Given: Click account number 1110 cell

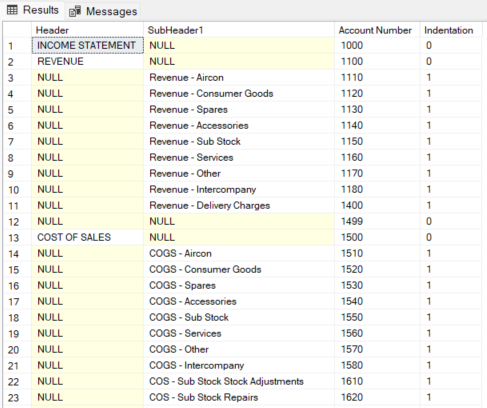Looking at the screenshot, I should (377, 77).
